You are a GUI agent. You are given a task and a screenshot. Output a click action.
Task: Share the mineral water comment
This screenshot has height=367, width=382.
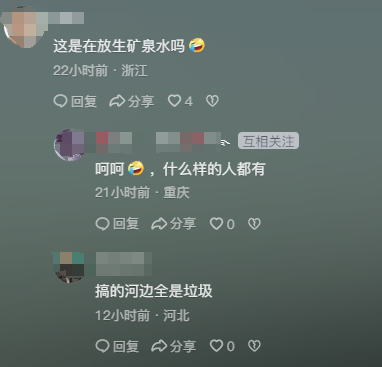point(132,101)
